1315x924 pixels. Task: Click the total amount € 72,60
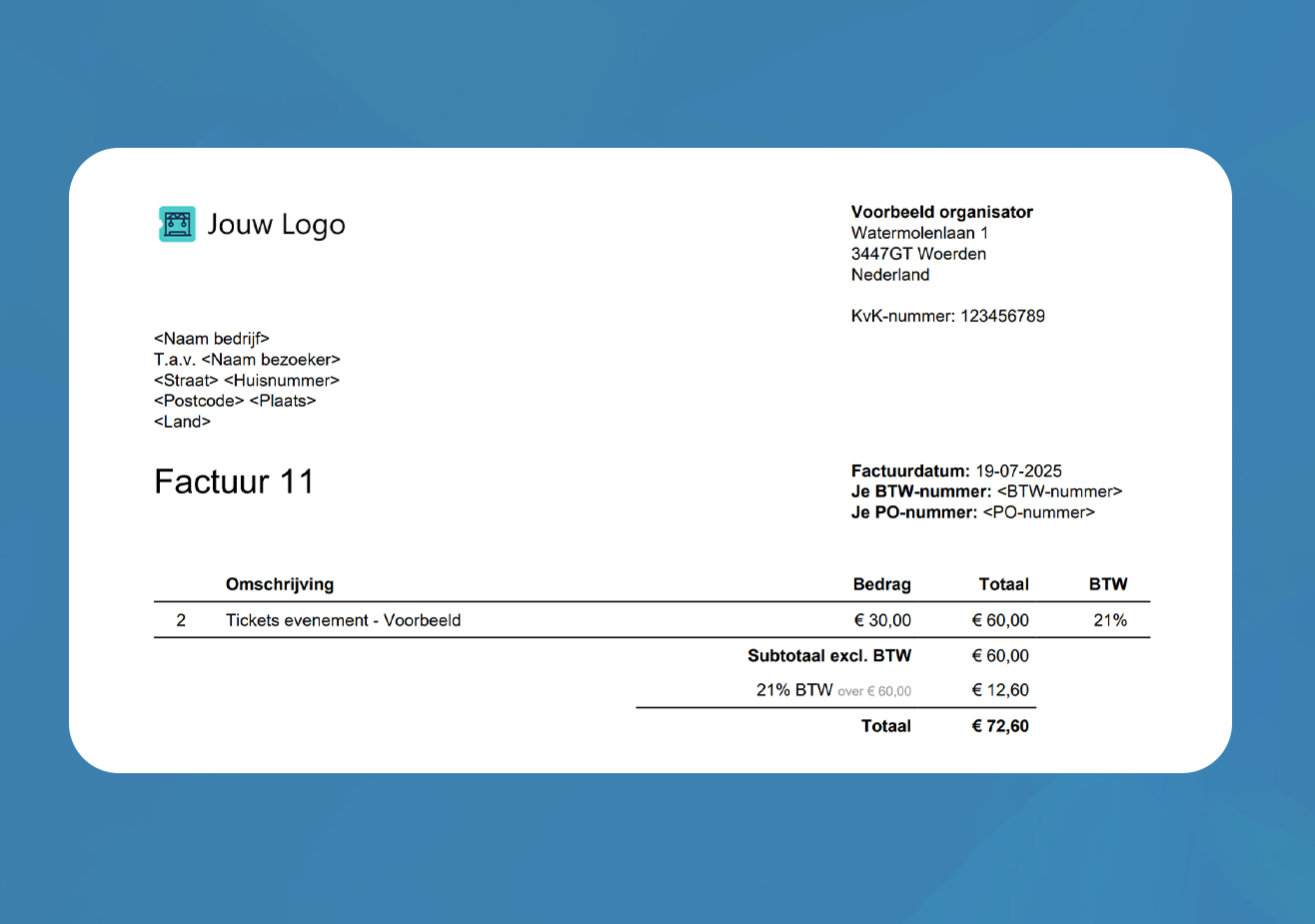tap(1000, 726)
